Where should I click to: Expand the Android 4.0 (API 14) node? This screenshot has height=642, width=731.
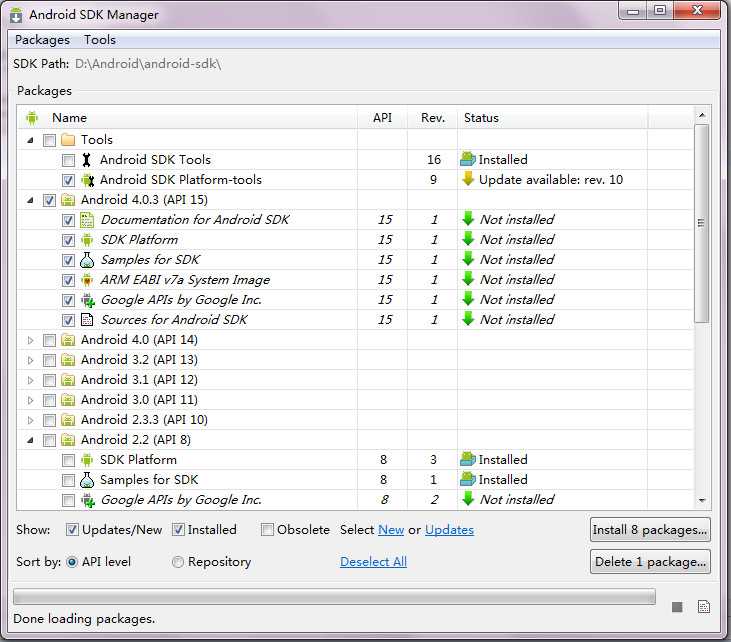30,340
